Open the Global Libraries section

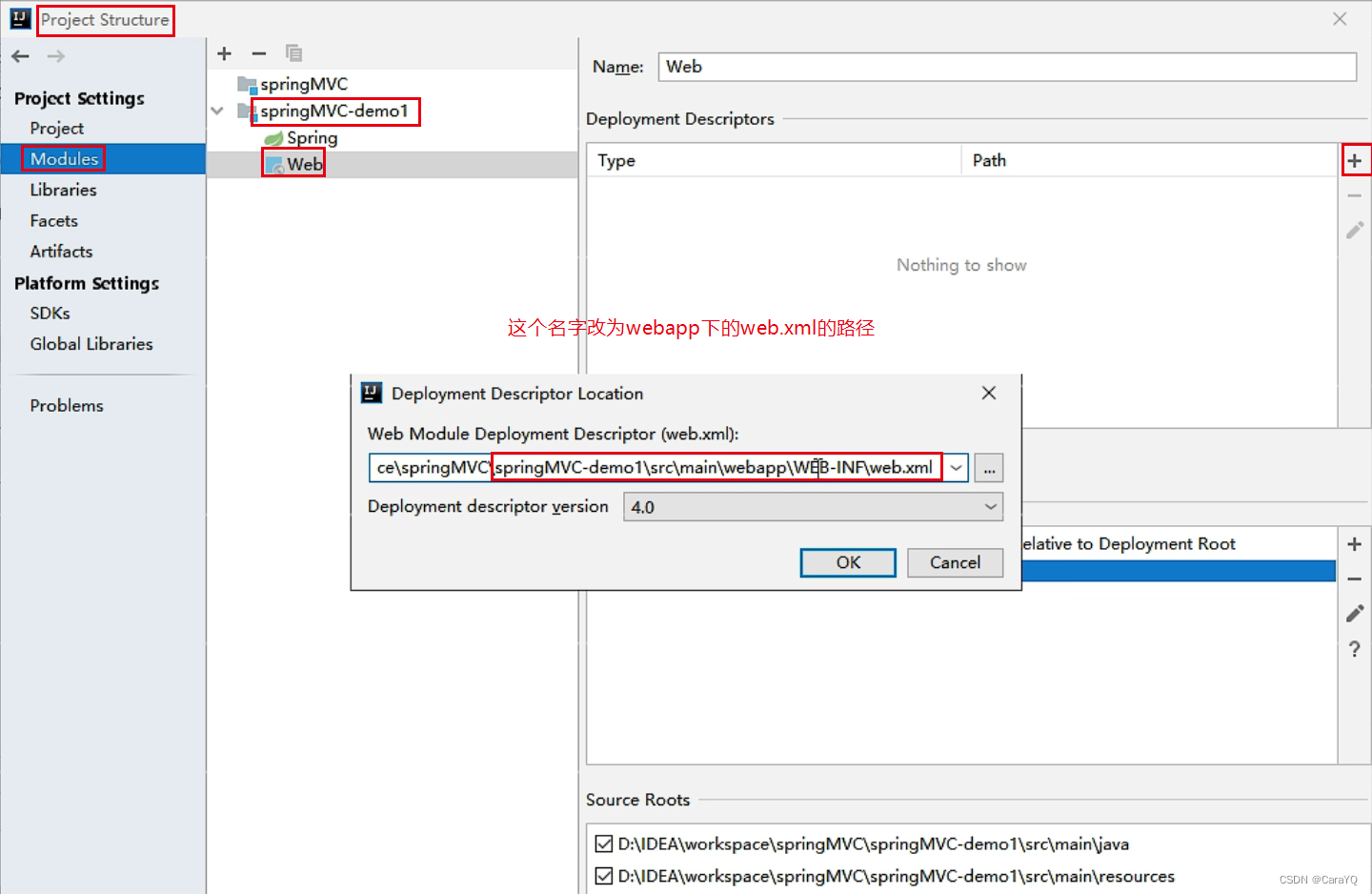point(91,344)
